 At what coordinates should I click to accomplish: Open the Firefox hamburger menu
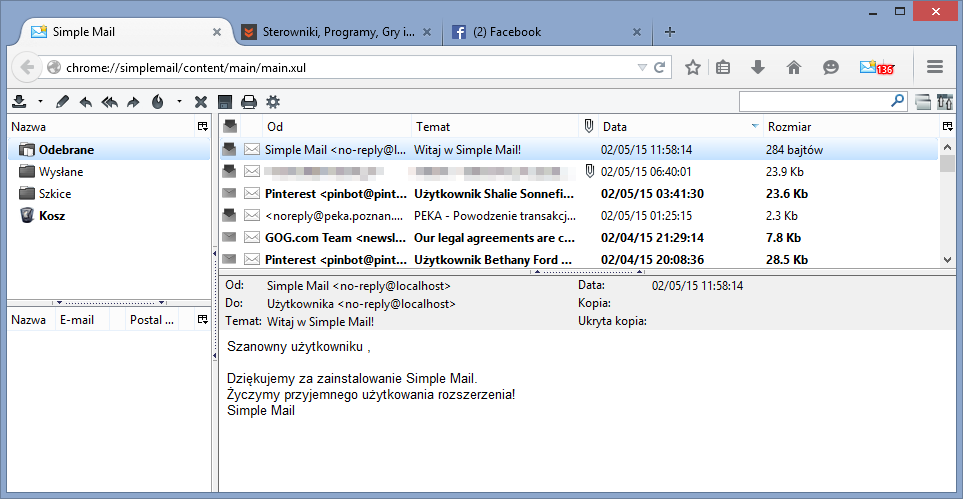coord(935,67)
